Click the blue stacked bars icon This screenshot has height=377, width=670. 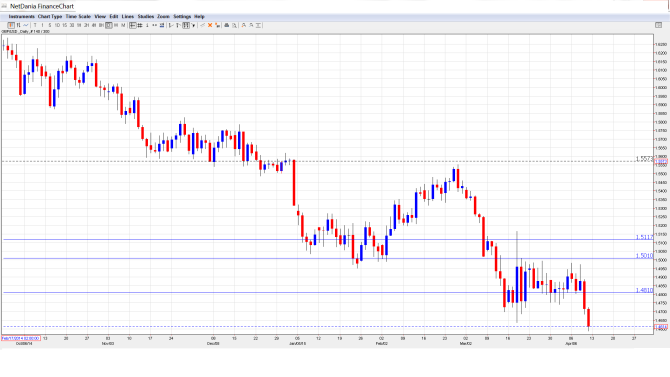162,26
